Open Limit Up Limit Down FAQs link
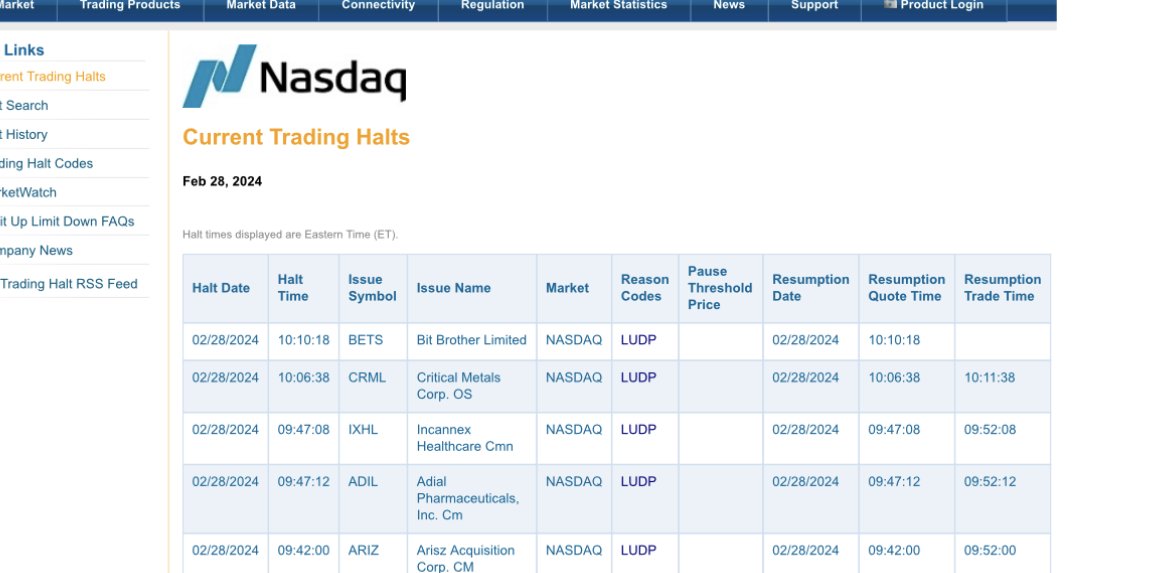Viewport: 1170px width, 573px height. (x=67, y=222)
